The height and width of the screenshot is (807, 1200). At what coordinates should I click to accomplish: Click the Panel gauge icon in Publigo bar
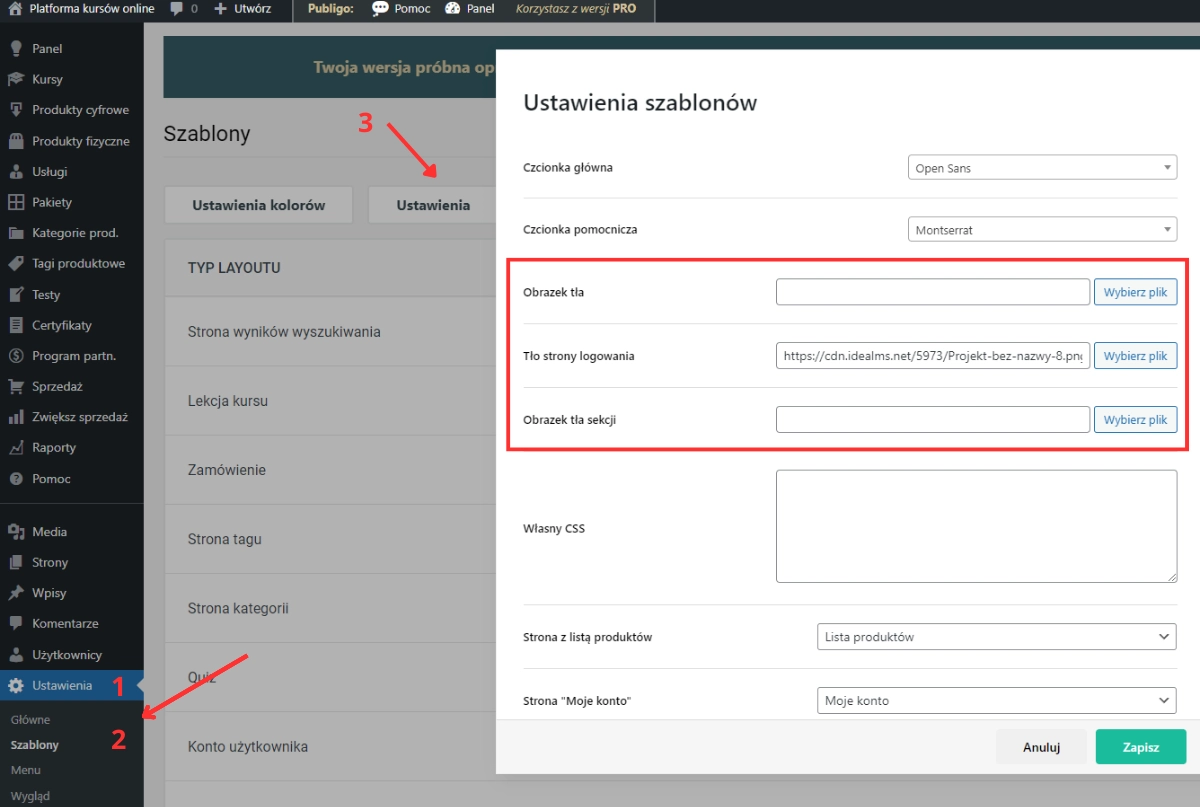point(452,8)
